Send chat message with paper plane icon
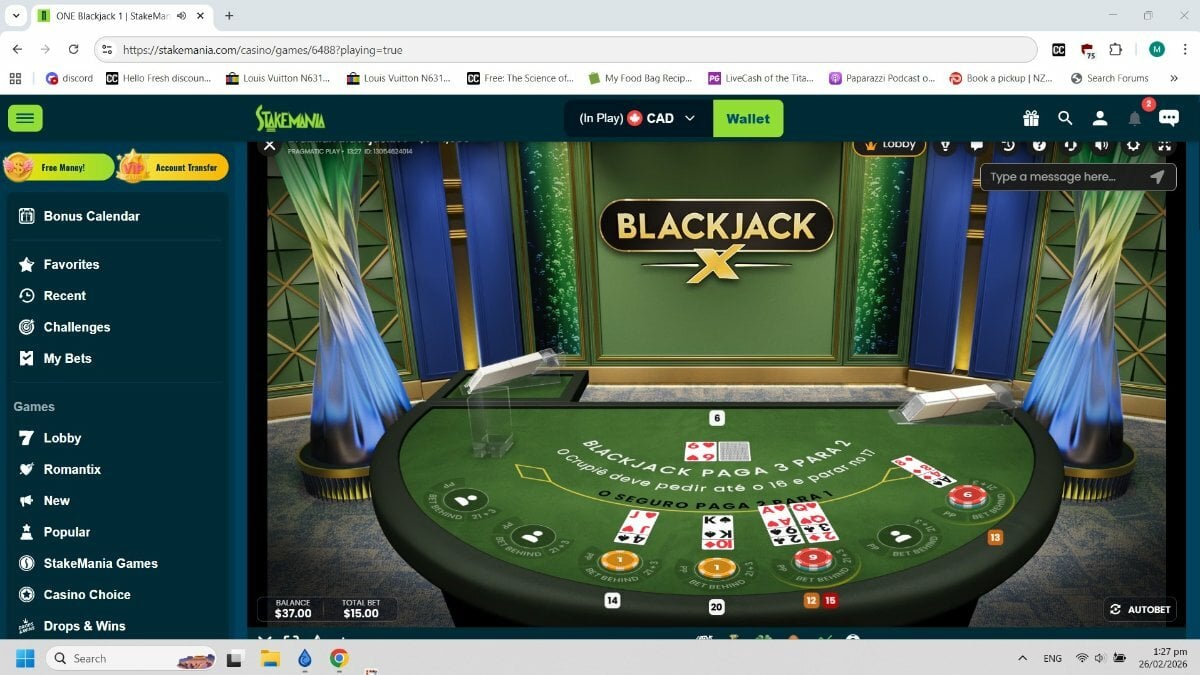 click(1157, 177)
